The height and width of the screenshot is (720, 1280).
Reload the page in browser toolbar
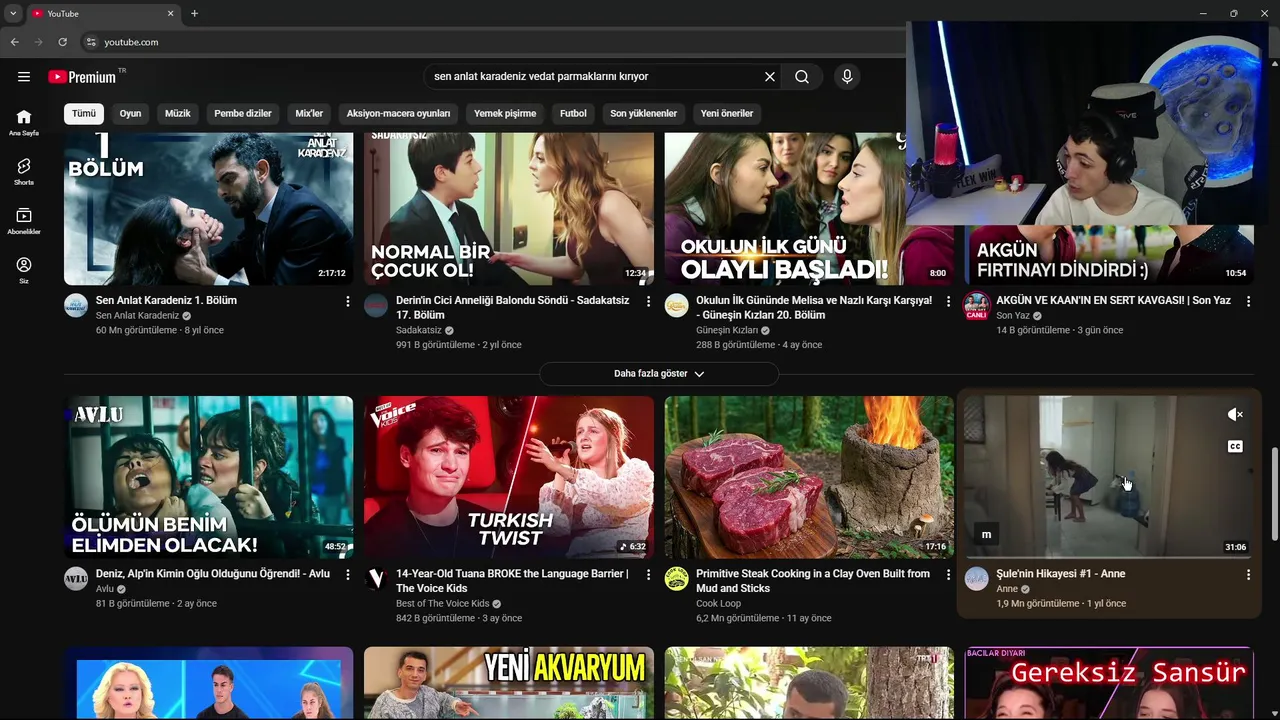[x=62, y=42]
